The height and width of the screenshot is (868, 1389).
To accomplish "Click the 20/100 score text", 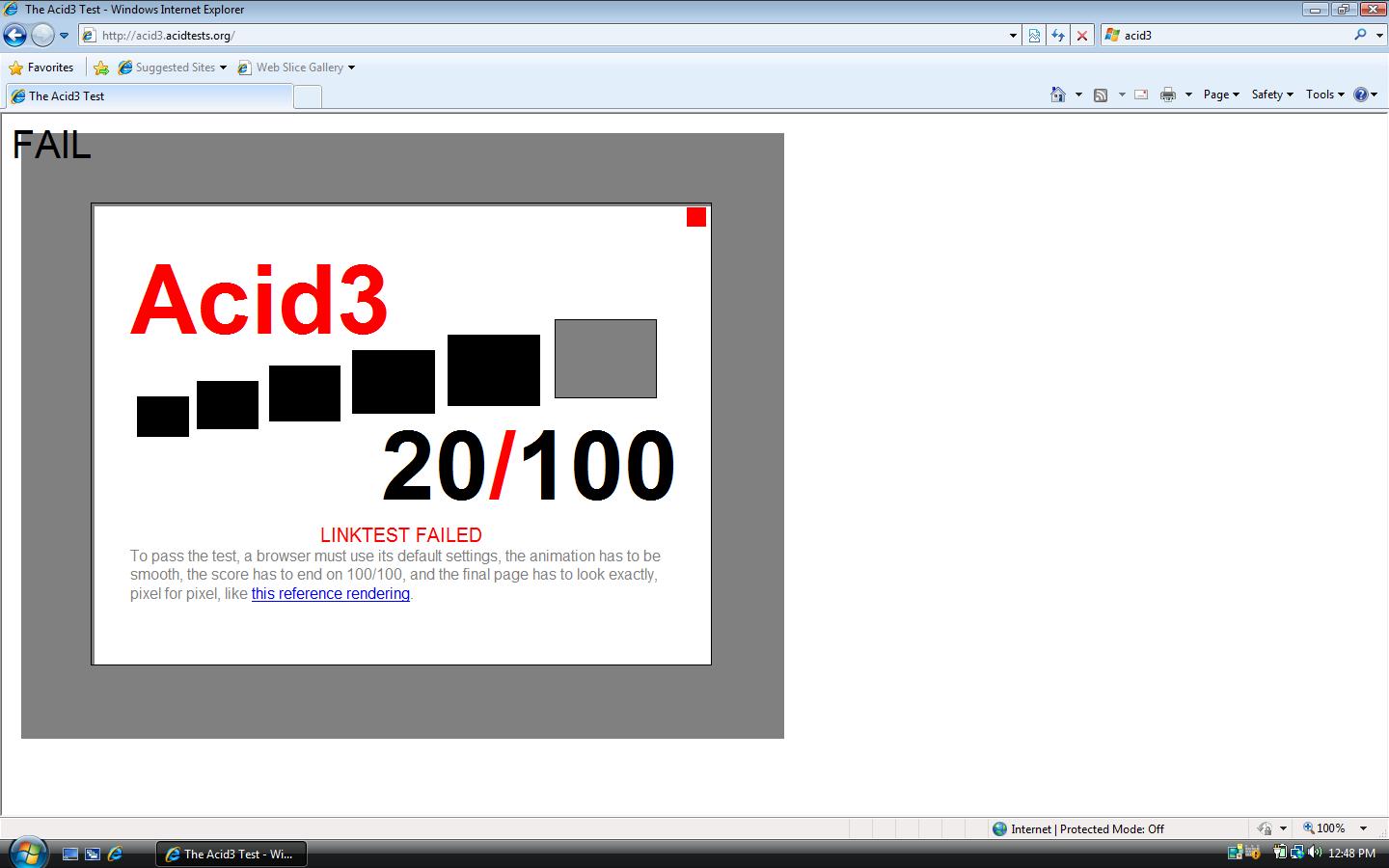I will [x=529, y=467].
